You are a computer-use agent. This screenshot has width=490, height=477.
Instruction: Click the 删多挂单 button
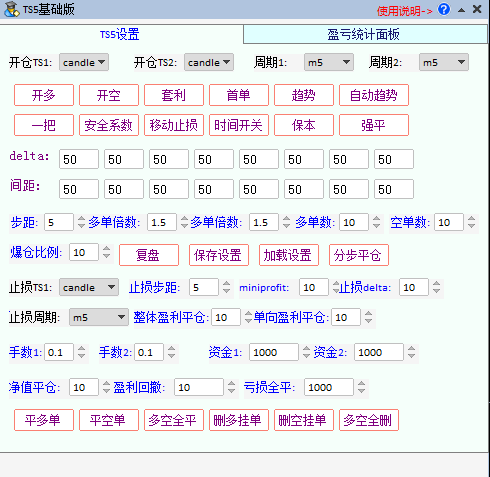pyautogui.click(x=239, y=420)
